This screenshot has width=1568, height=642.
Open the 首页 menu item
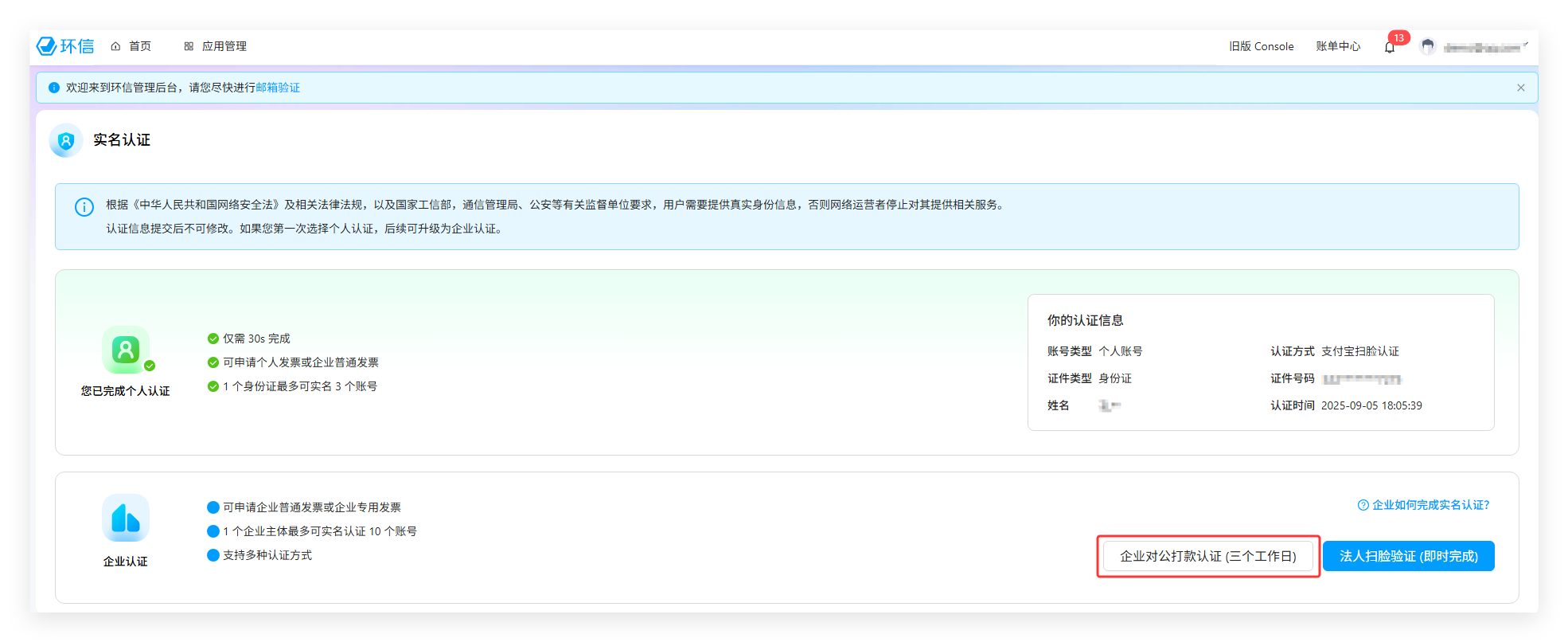pyautogui.click(x=140, y=46)
